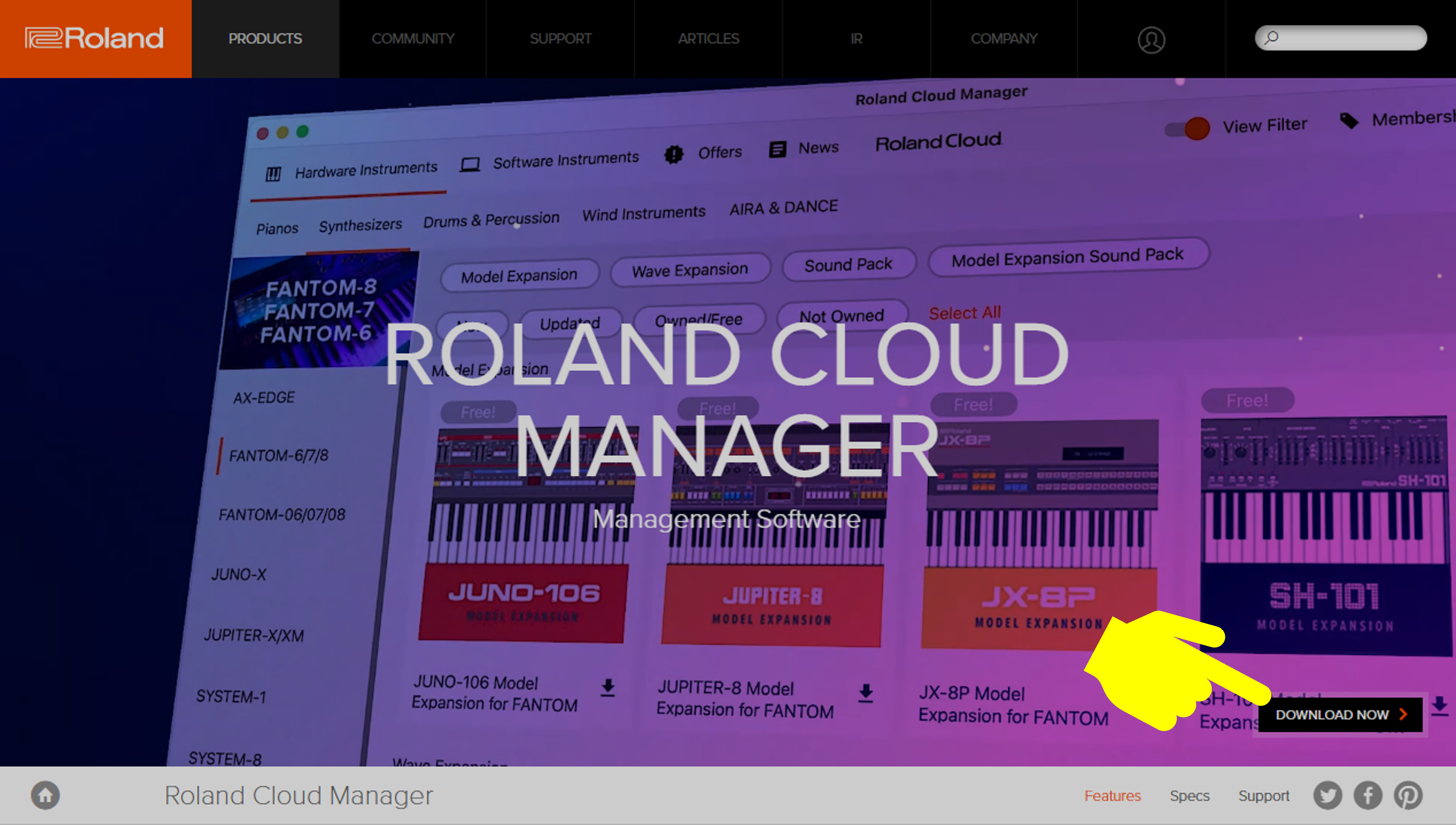This screenshot has width=1456, height=825.
Task: Open the COMMUNITY menu
Action: 413,38
